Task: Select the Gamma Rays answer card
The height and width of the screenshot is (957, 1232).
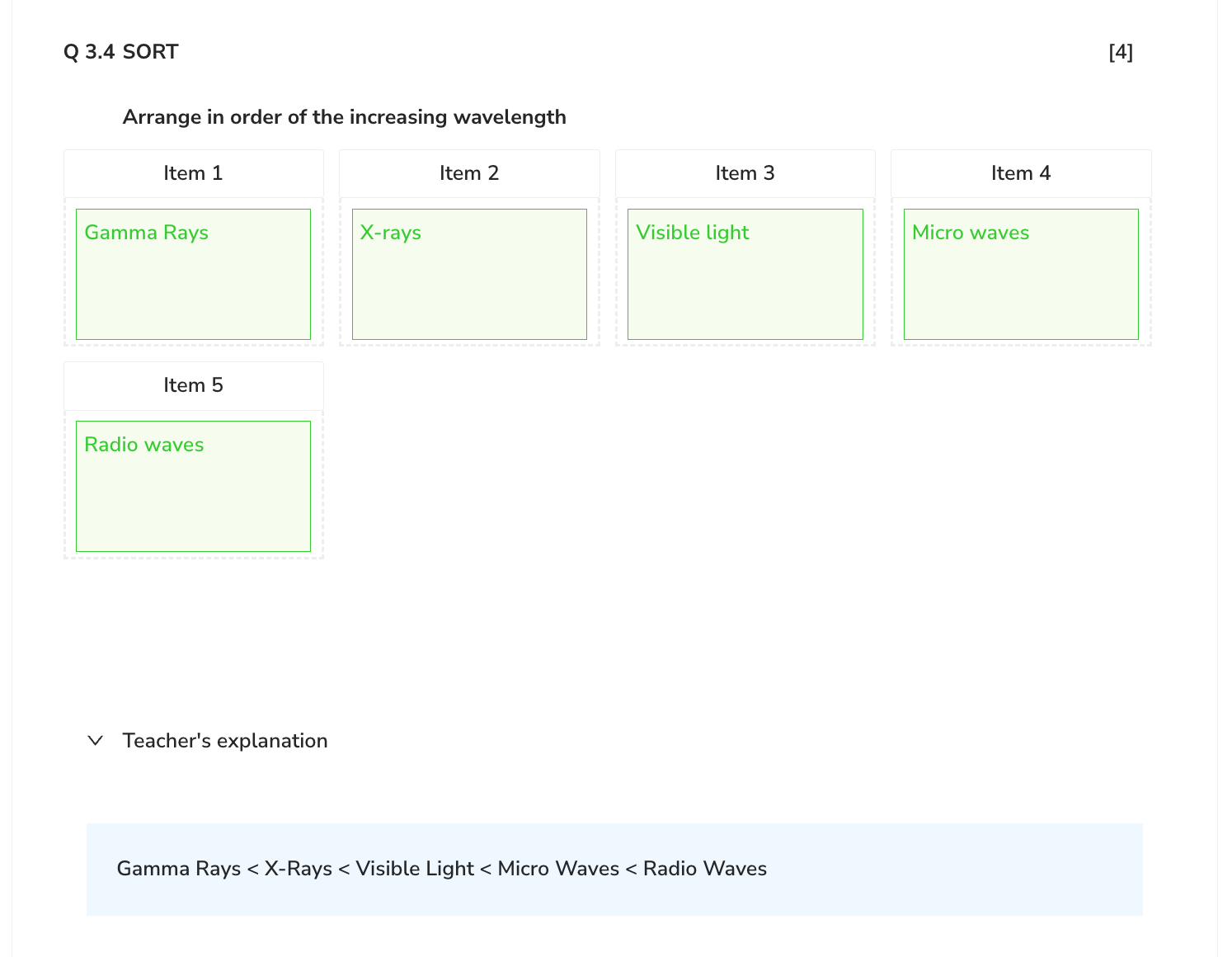Action: tap(193, 274)
